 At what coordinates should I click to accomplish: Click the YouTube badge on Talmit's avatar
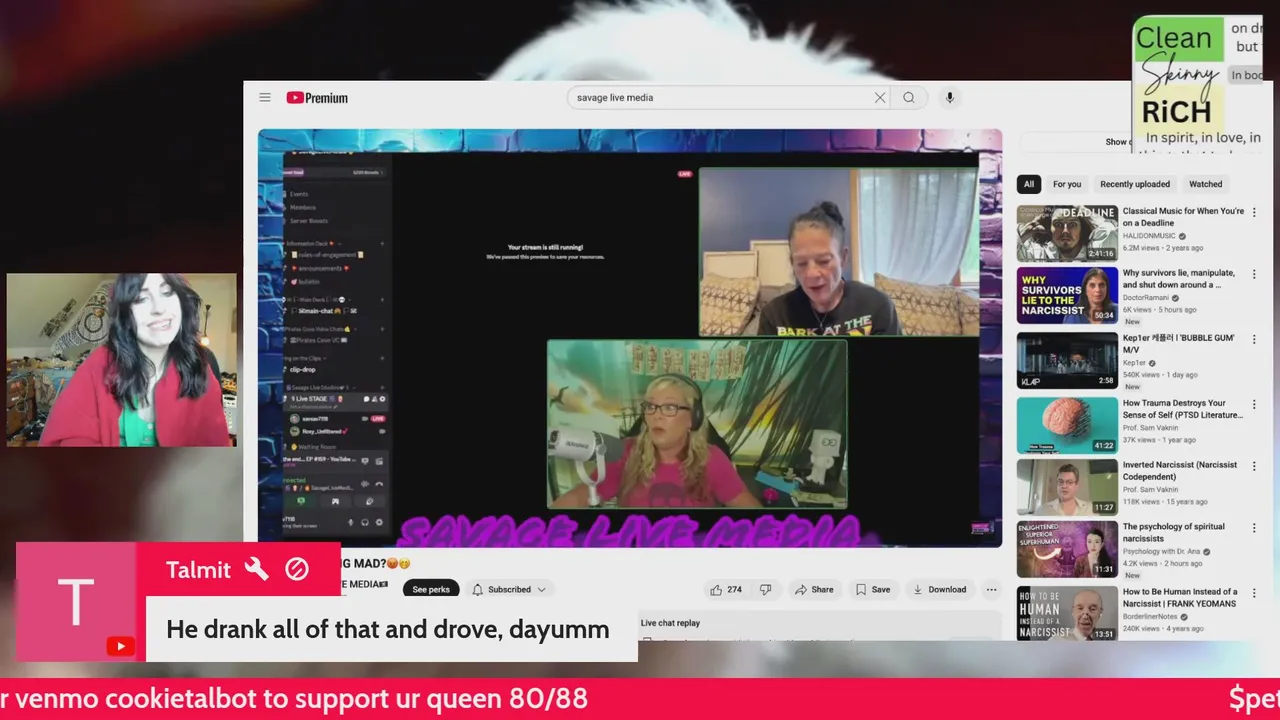point(120,646)
